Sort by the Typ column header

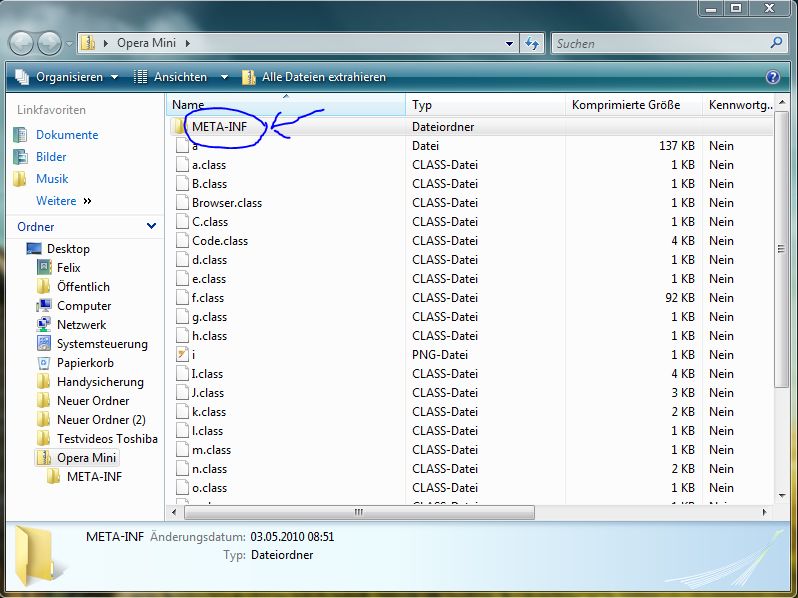click(x=486, y=105)
